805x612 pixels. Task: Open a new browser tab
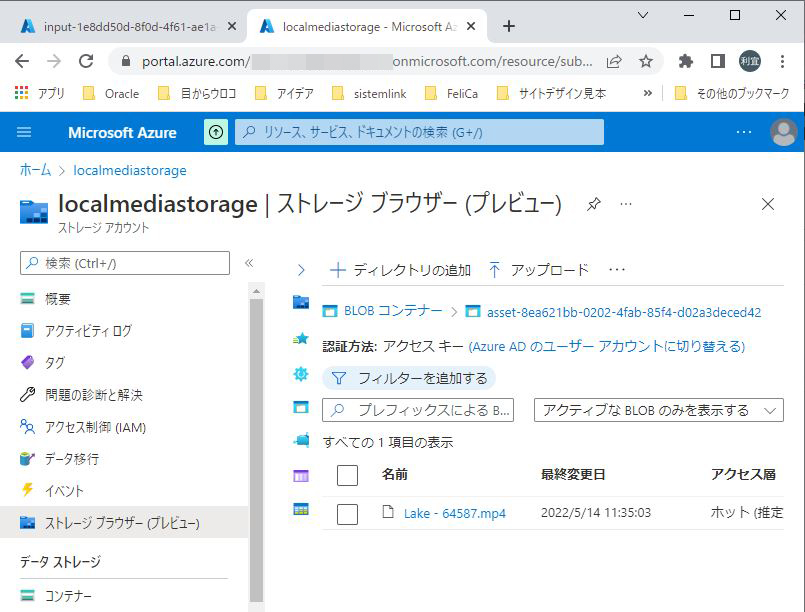coord(509,26)
